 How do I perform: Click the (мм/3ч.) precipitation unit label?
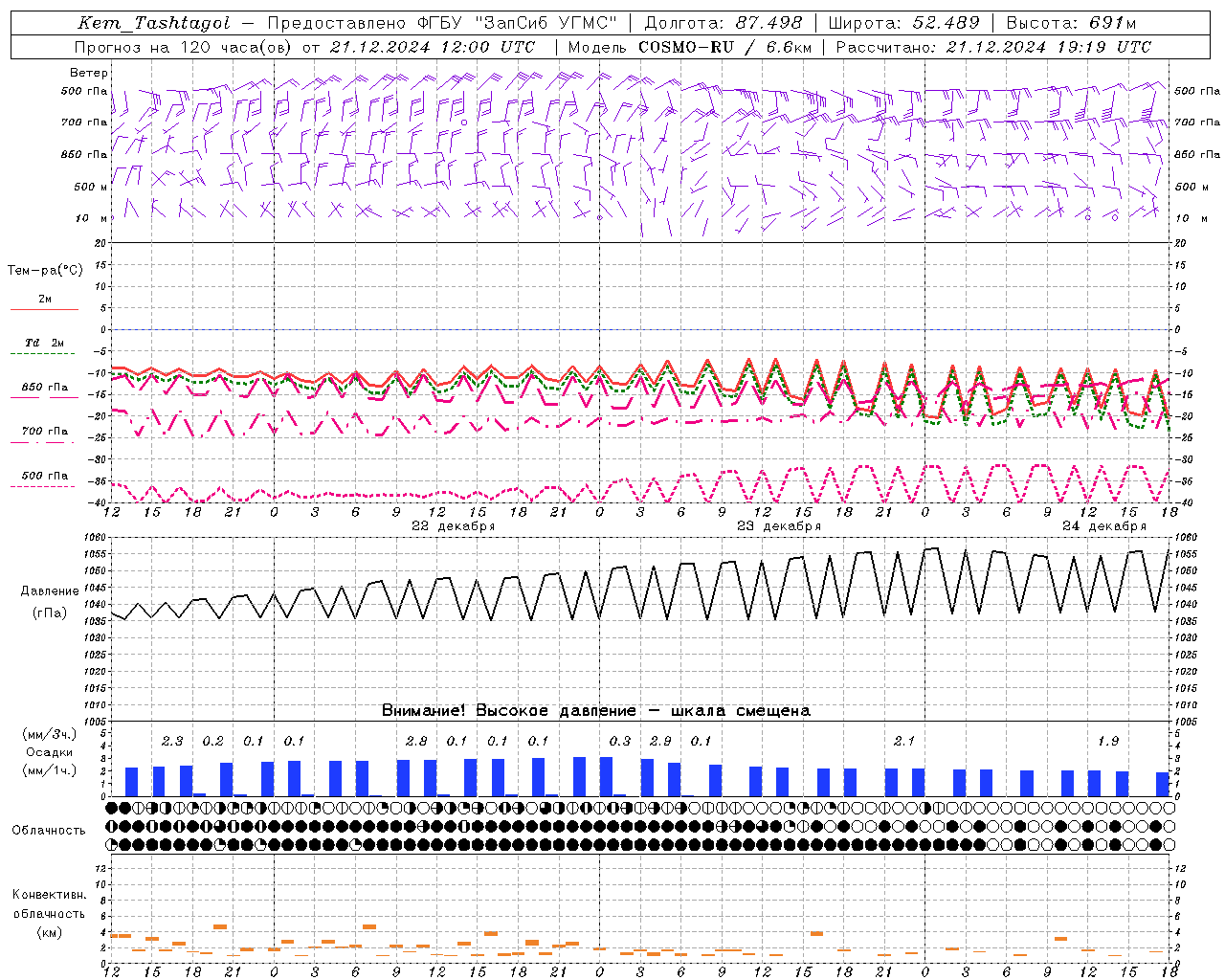coord(50,735)
